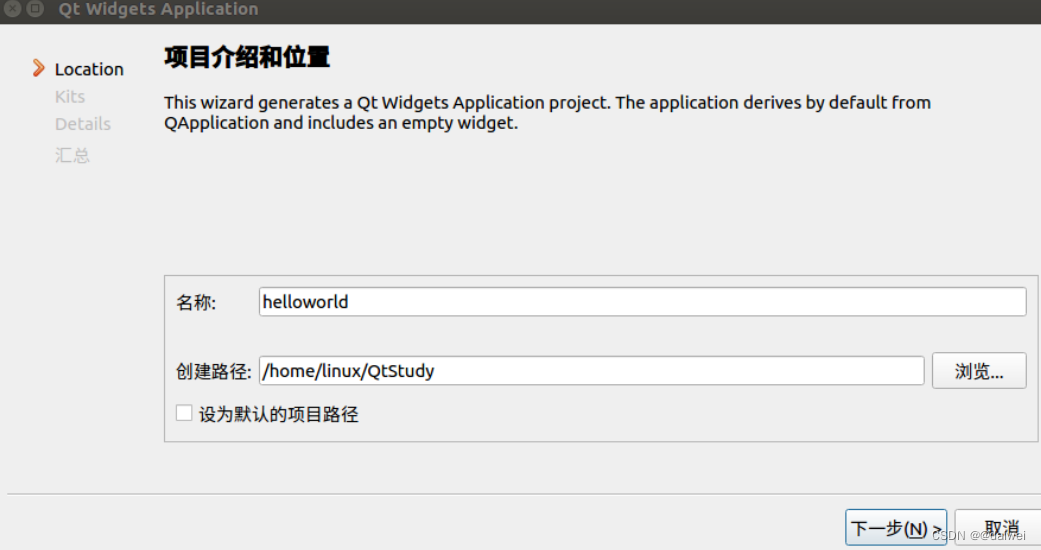Close the Qt Widgets Application window
The width and height of the screenshot is (1041, 550).
(x=12, y=9)
